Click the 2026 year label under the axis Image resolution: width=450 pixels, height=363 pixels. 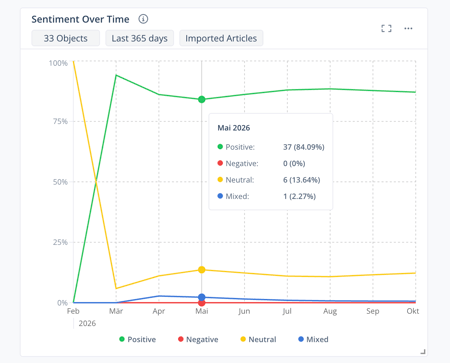click(87, 323)
